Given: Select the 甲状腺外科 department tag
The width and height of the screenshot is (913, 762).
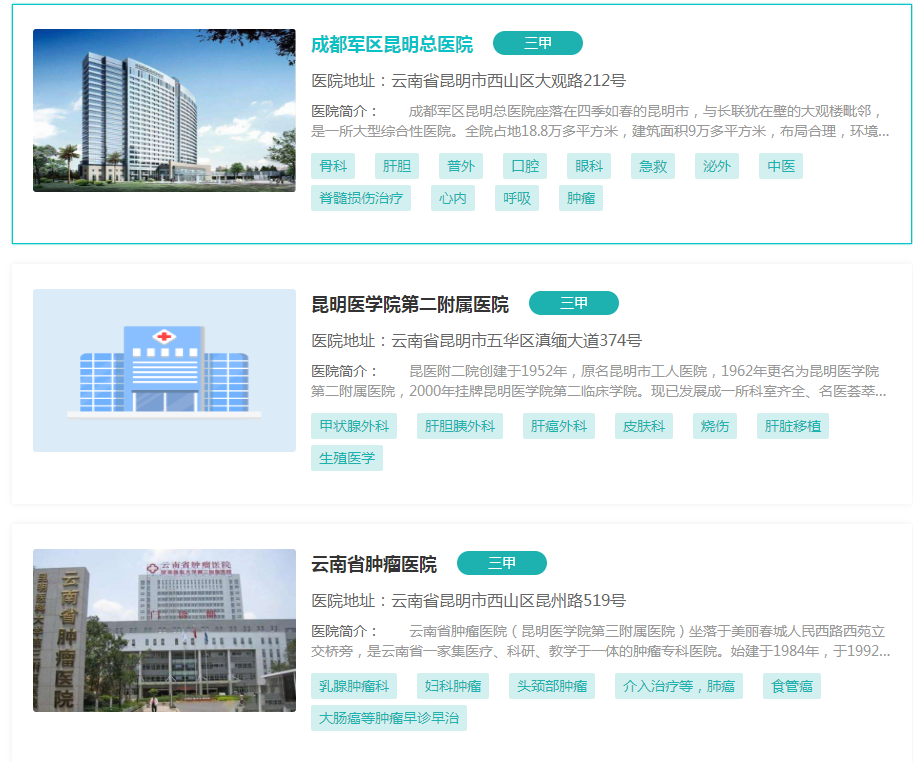Looking at the screenshot, I should click(x=354, y=426).
